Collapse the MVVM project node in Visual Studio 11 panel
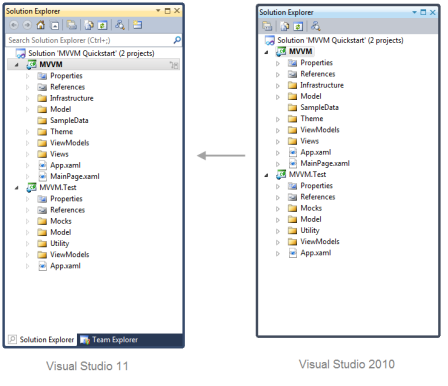Screen dimensions: 448x386 (x=17, y=65)
